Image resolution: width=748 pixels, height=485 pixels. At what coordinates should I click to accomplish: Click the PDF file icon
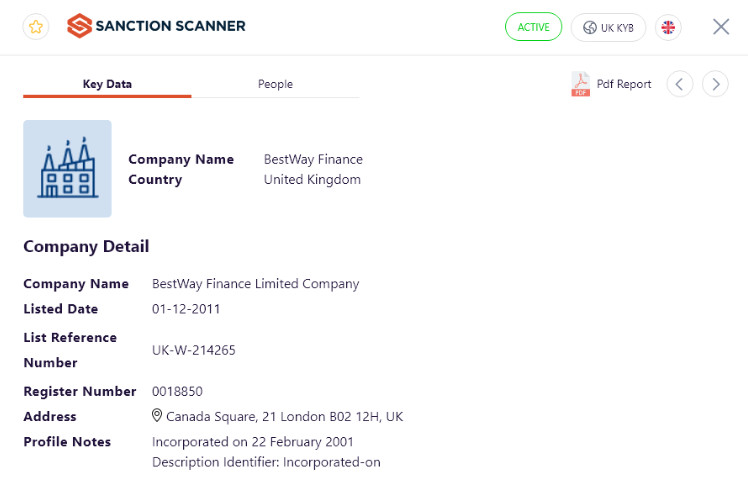tap(581, 84)
